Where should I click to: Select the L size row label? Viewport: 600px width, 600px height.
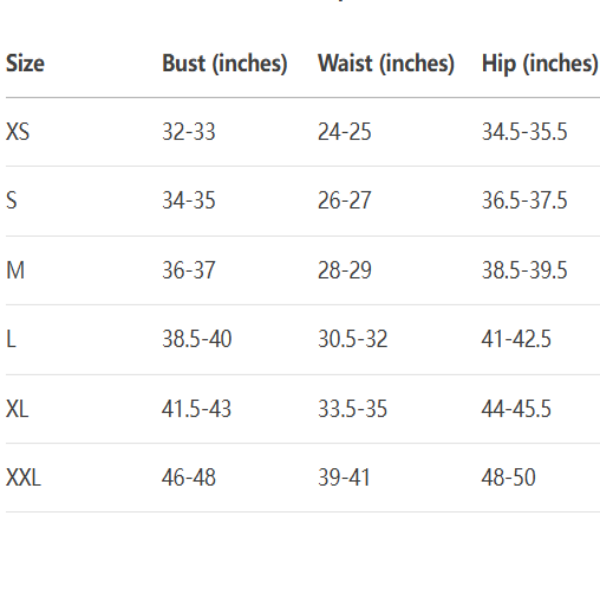point(10,340)
